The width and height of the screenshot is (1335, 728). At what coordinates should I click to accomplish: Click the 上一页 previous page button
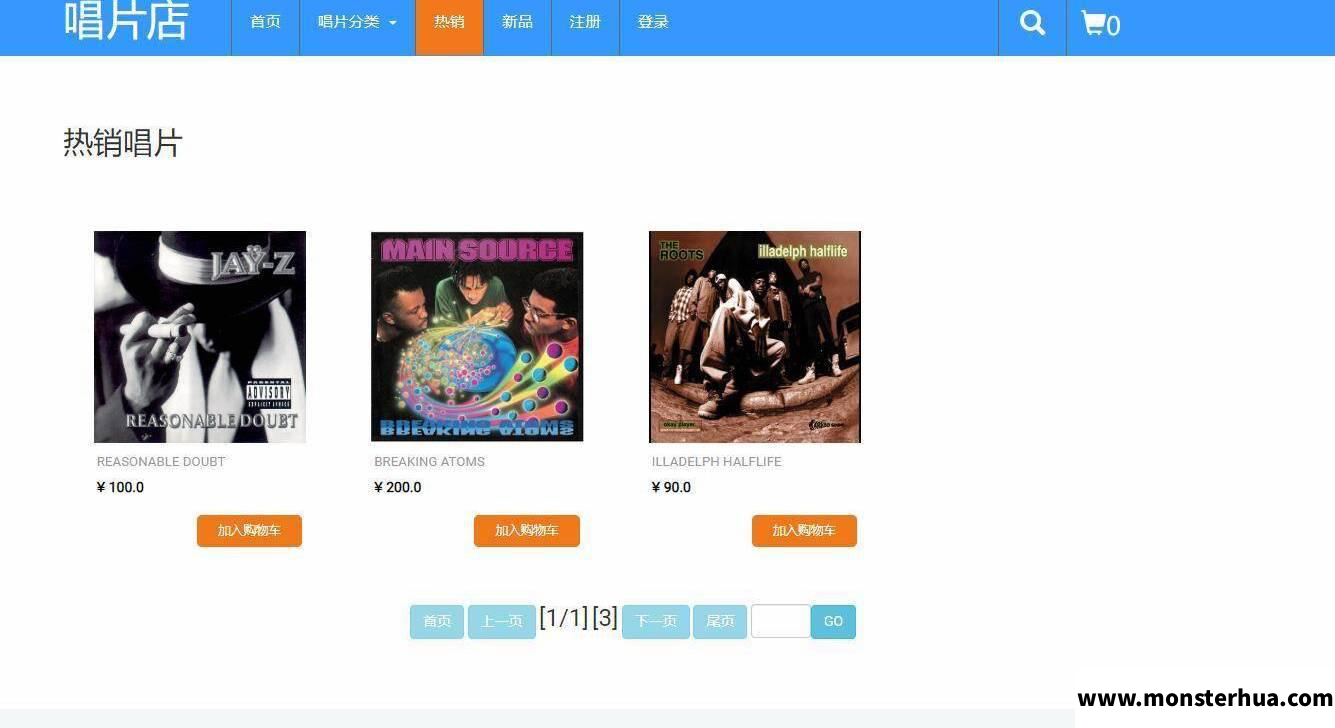[502, 621]
